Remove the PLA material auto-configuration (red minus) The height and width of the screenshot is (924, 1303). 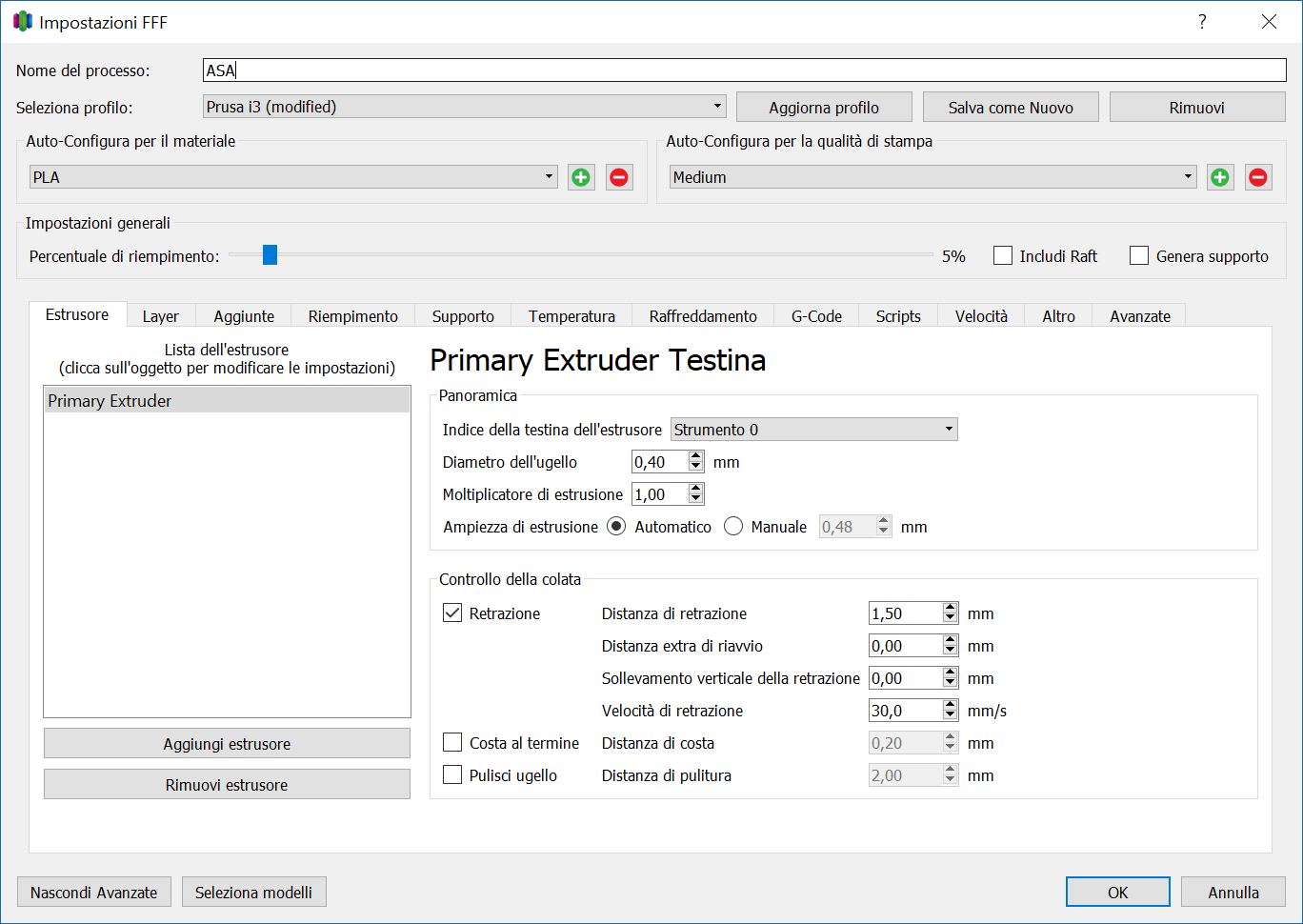(619, 177)
